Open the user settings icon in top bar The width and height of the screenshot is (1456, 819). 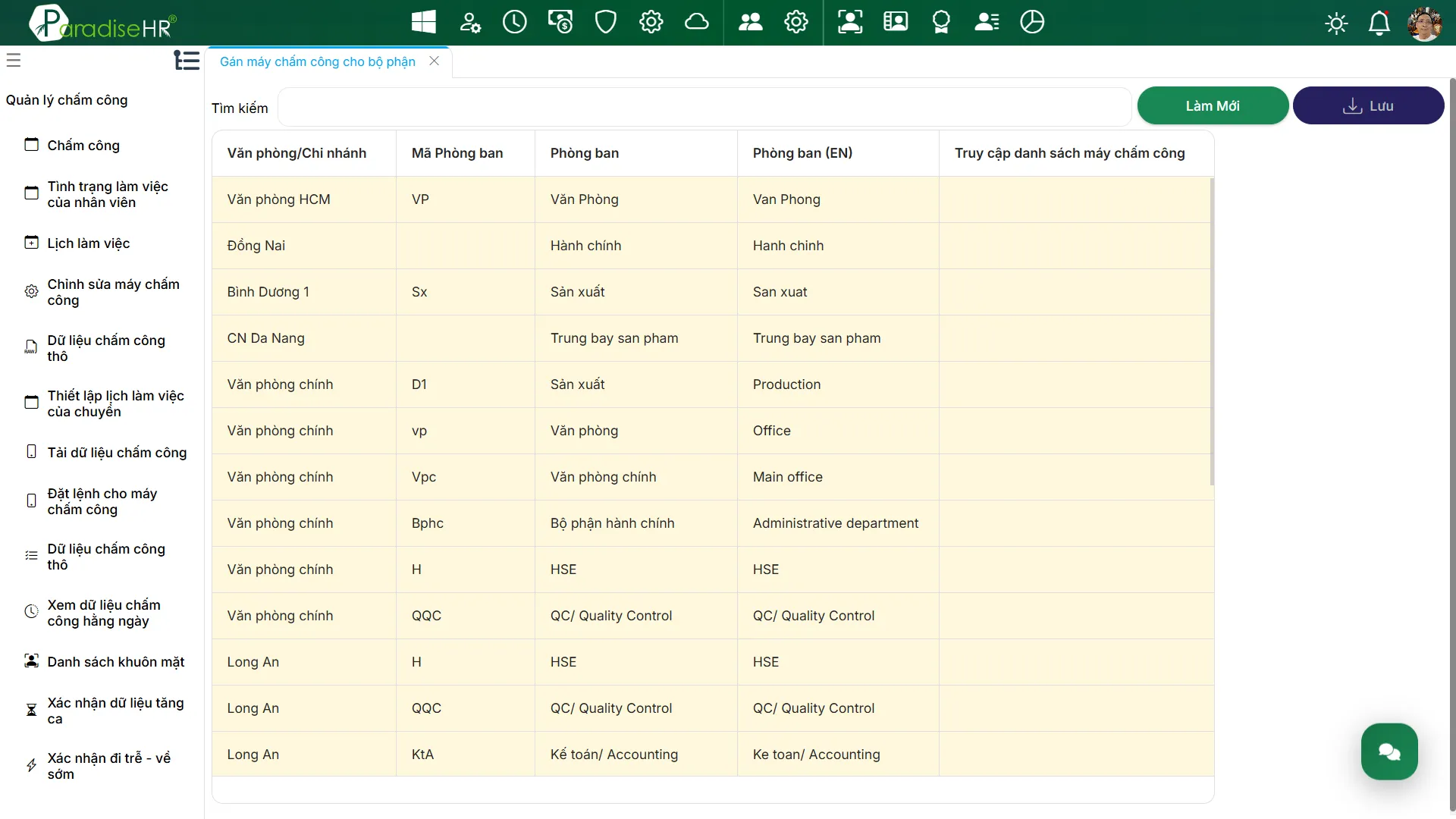click(470, 22)
